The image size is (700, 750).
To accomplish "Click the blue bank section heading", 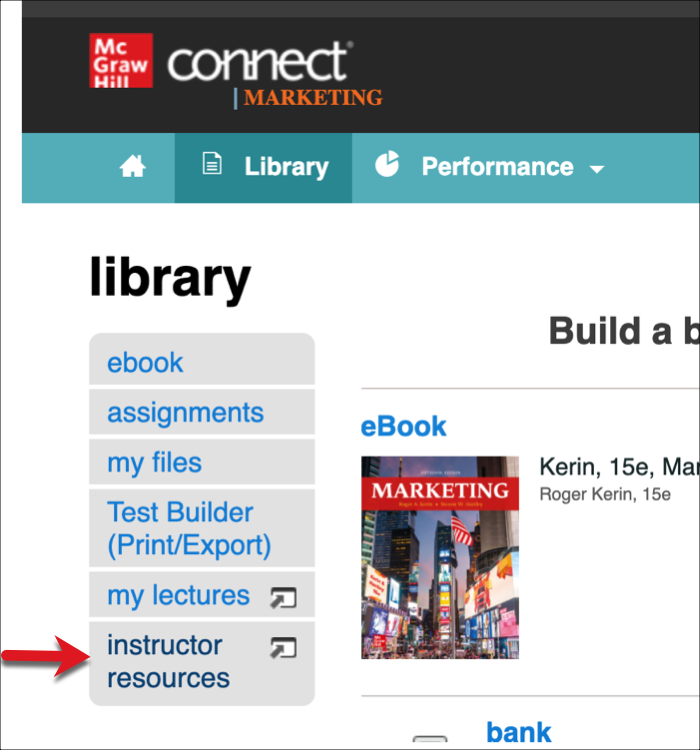I will pos(519,732).
